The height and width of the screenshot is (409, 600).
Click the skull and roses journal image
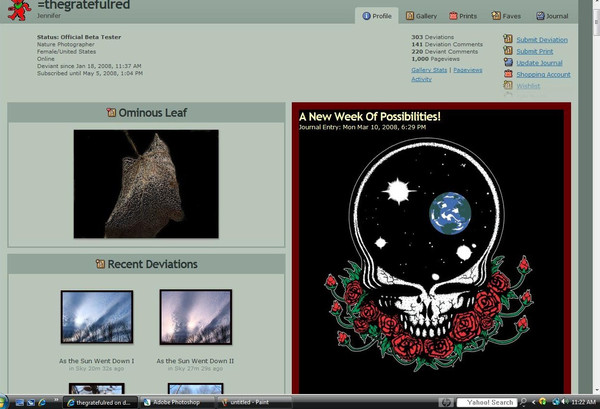(x=429, y=254)
